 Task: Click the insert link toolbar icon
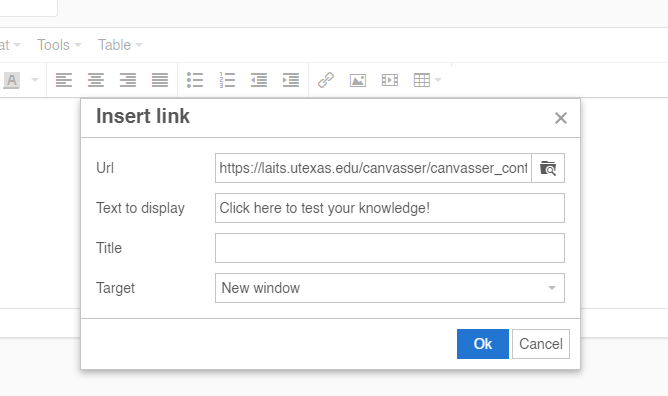pyautogui.click(x=326, y=80)
